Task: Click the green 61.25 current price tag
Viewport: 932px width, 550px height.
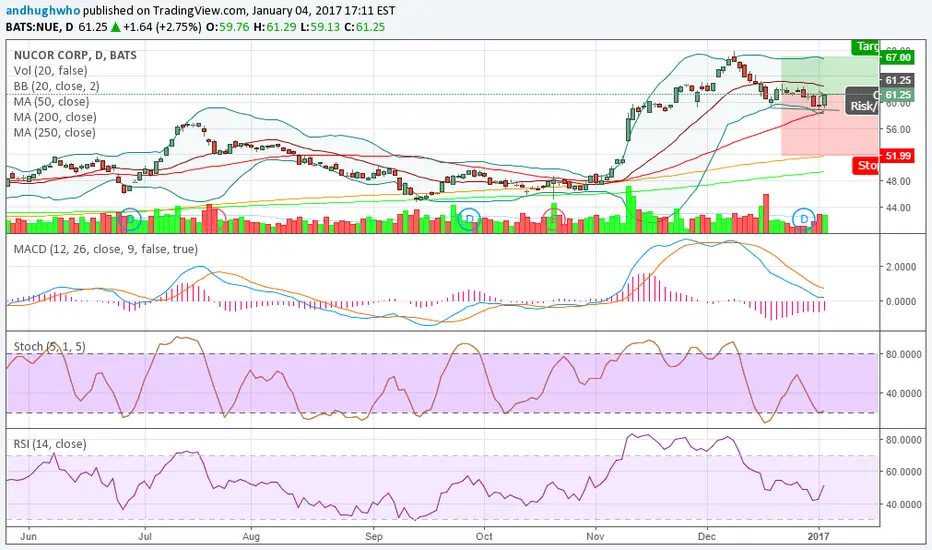Action: click(x=898, y=95)
